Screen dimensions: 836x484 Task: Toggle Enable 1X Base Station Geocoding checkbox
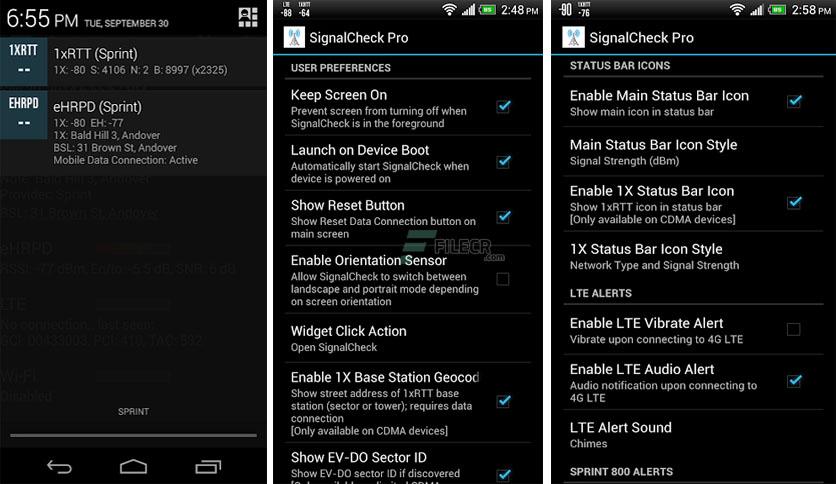(x=503, y=401)
